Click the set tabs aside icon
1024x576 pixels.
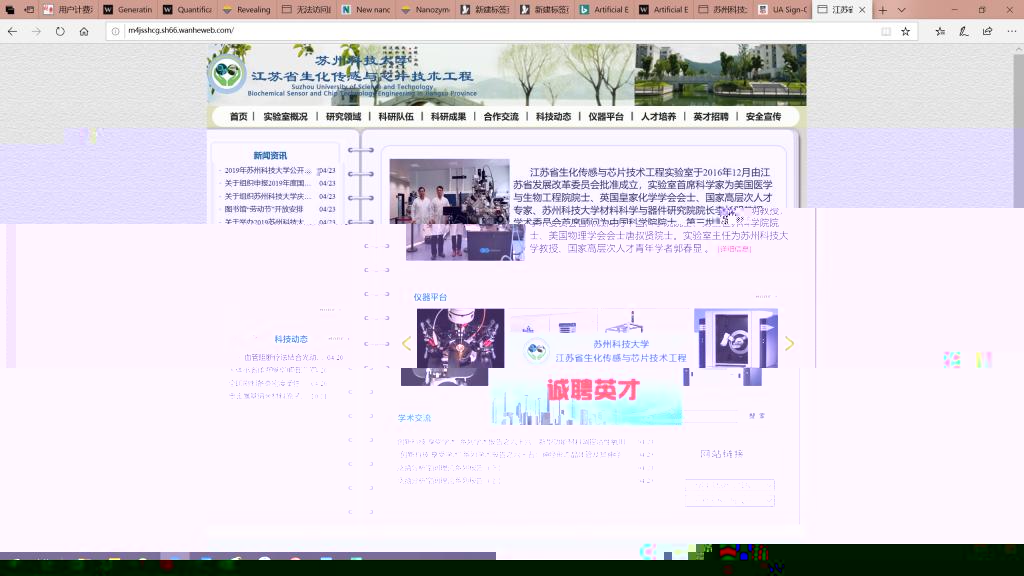[29, 10]
